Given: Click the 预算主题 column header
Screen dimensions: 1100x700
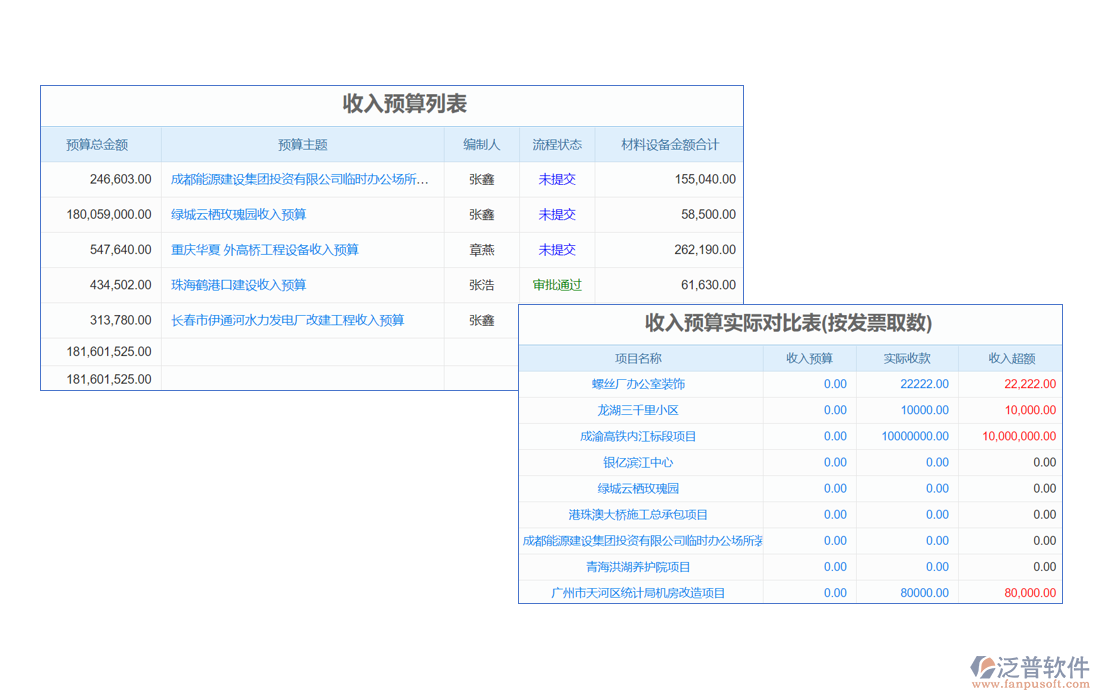Looking at the screenshot, I should (302, 145).
